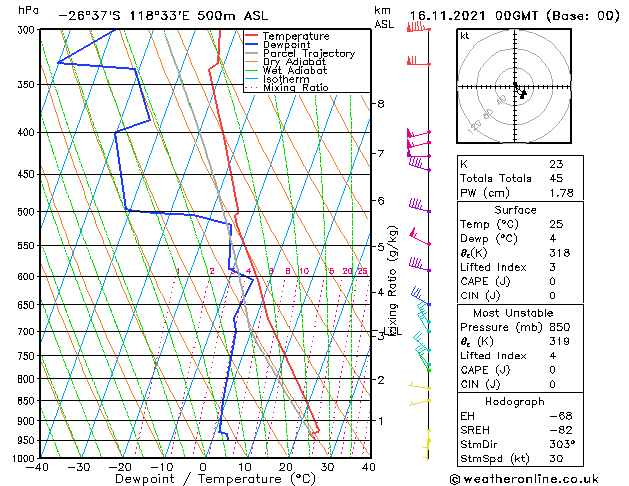Click the "850" pressure axis label on chart
The height and width of the screenshot is (486, 629).
[28, 401]
